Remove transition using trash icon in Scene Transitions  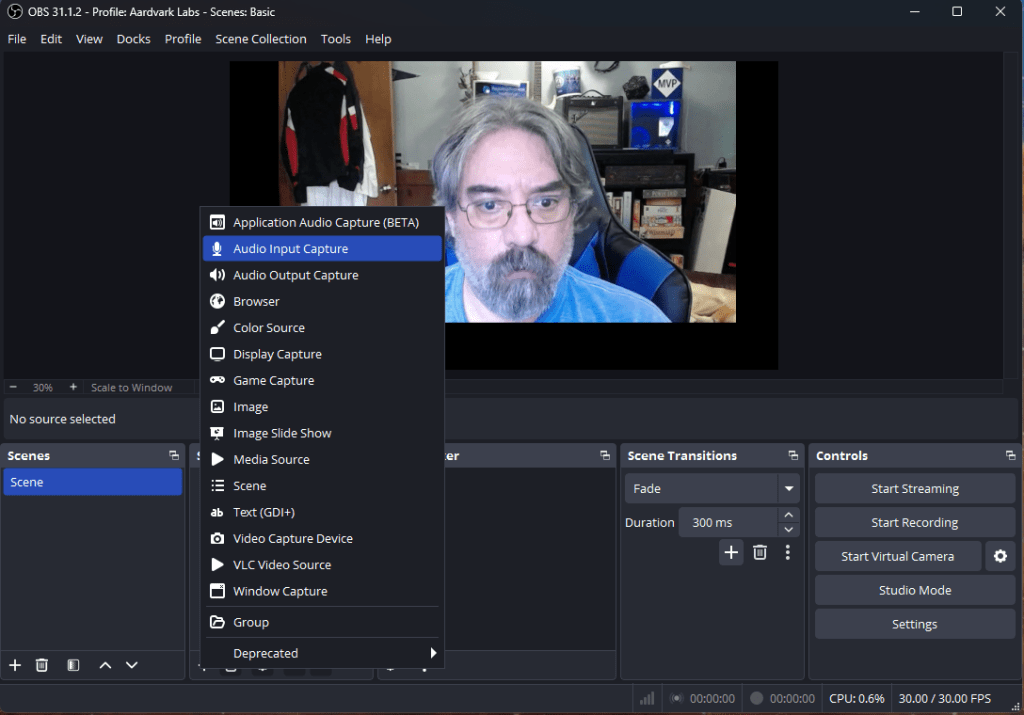[760, 552]
